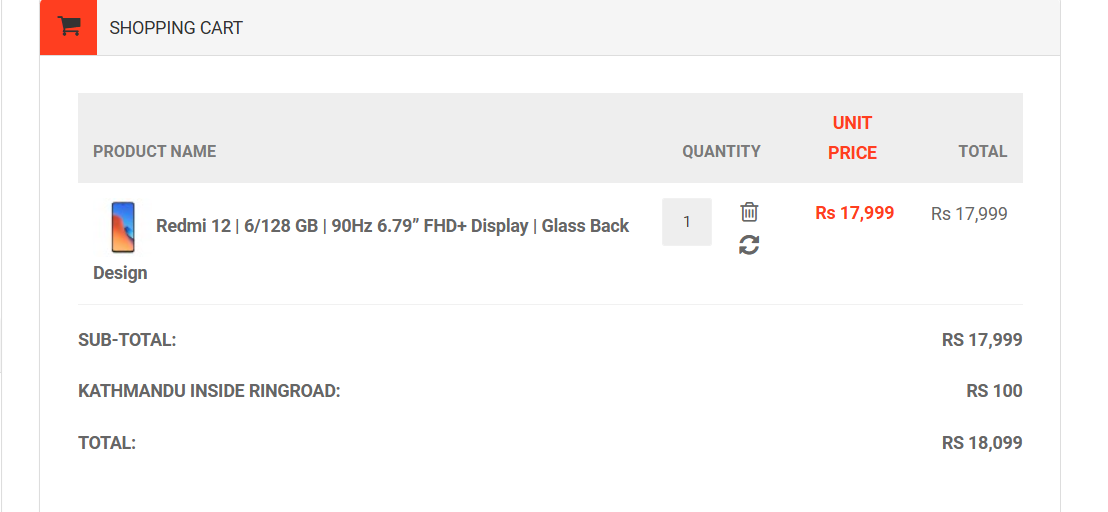Open the Redmi 12 6/128 GB product link
This screenshot has width=1108, height=512.
point(392,226)
